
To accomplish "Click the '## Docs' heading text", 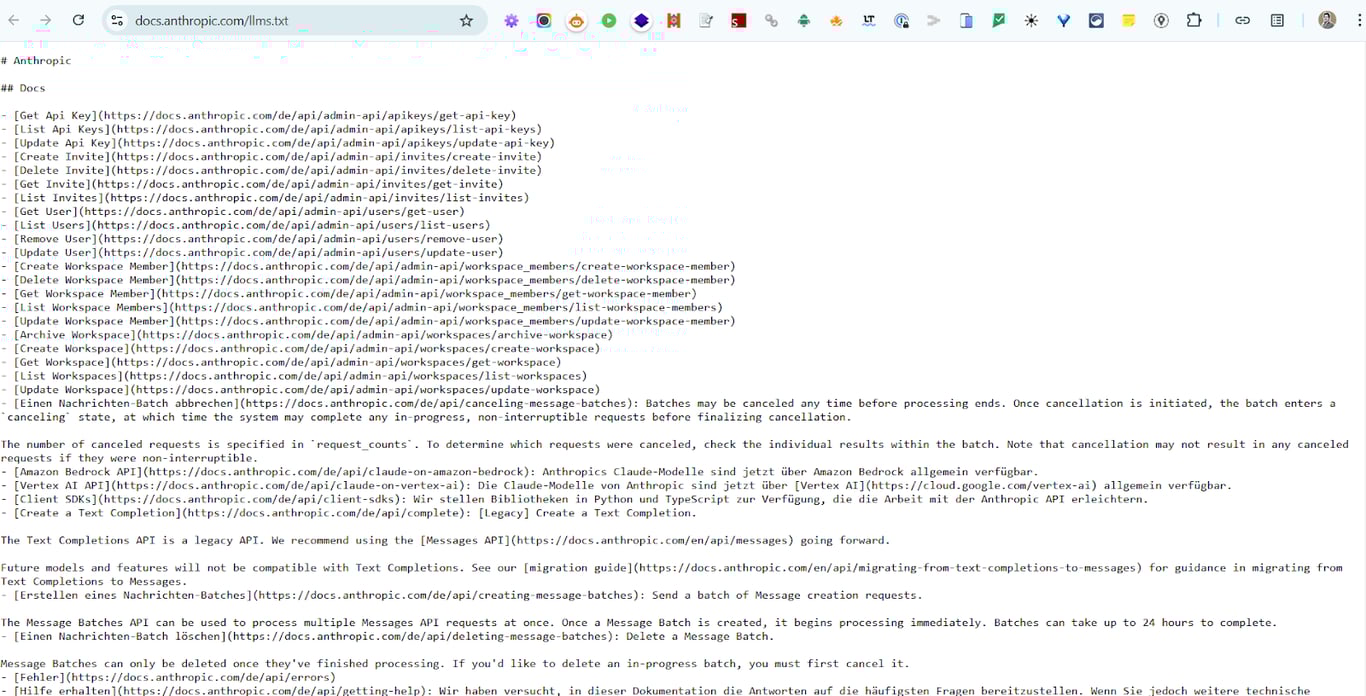I will coord(23,88).
